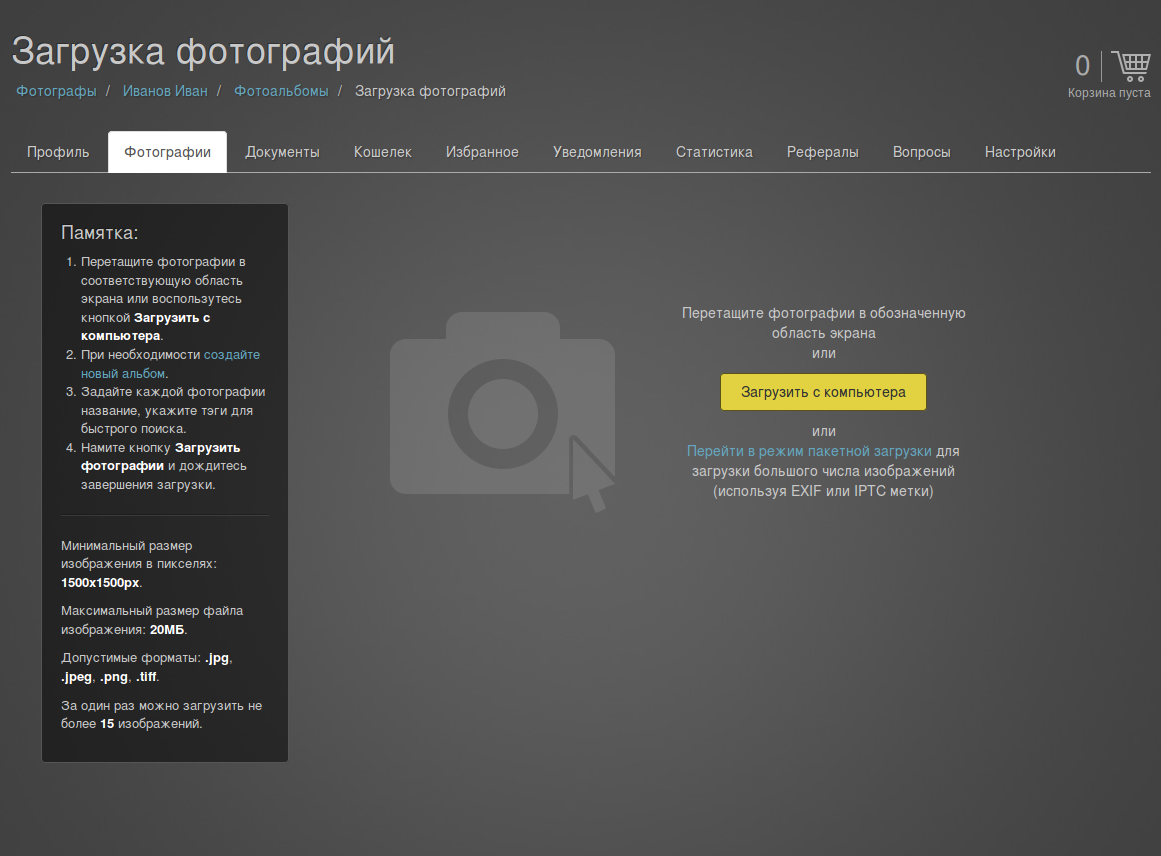Open the Профиль tab

coord(58,152)
